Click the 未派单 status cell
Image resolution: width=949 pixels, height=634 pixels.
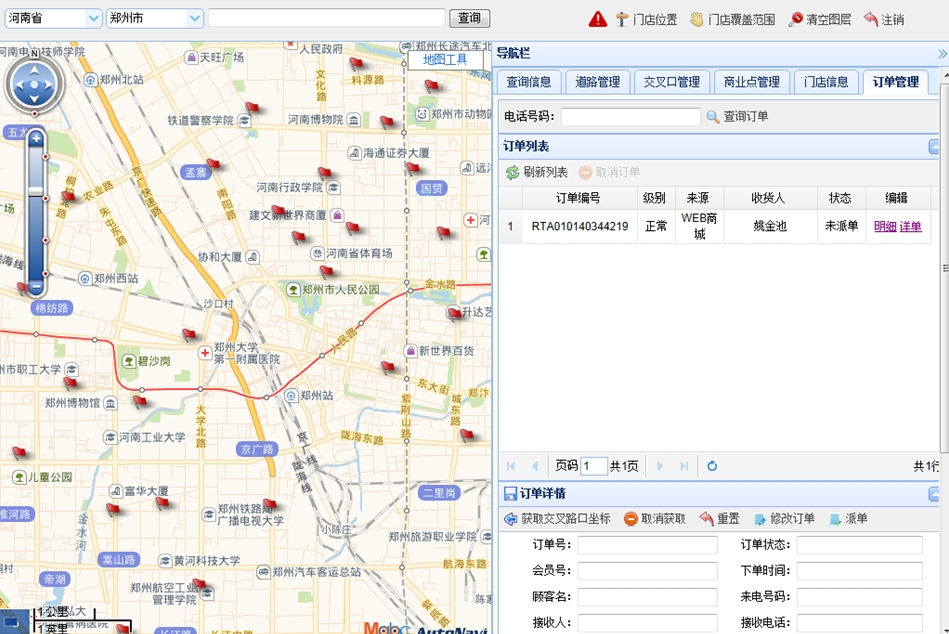tap(841, 226)
